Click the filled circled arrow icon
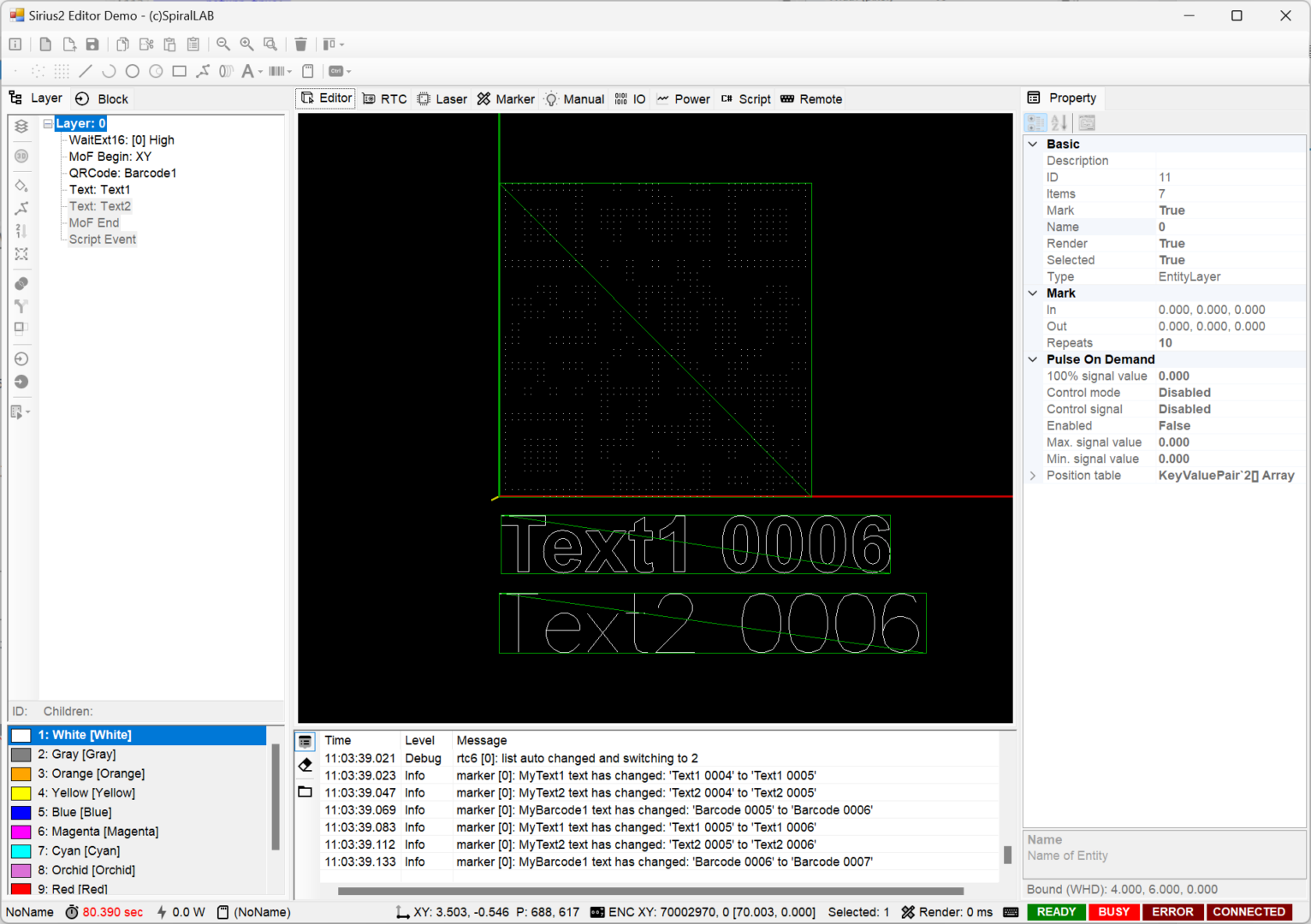Image resolution: width=1311 pixels, height=924 pixels. [21, 382]
